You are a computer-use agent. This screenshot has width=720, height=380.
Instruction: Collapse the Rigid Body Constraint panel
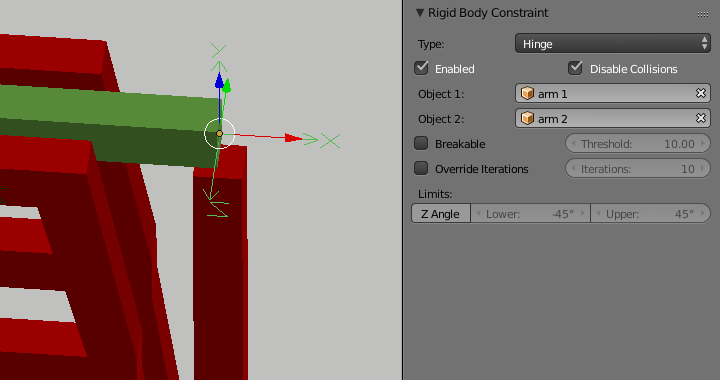[x=420, y=13]
